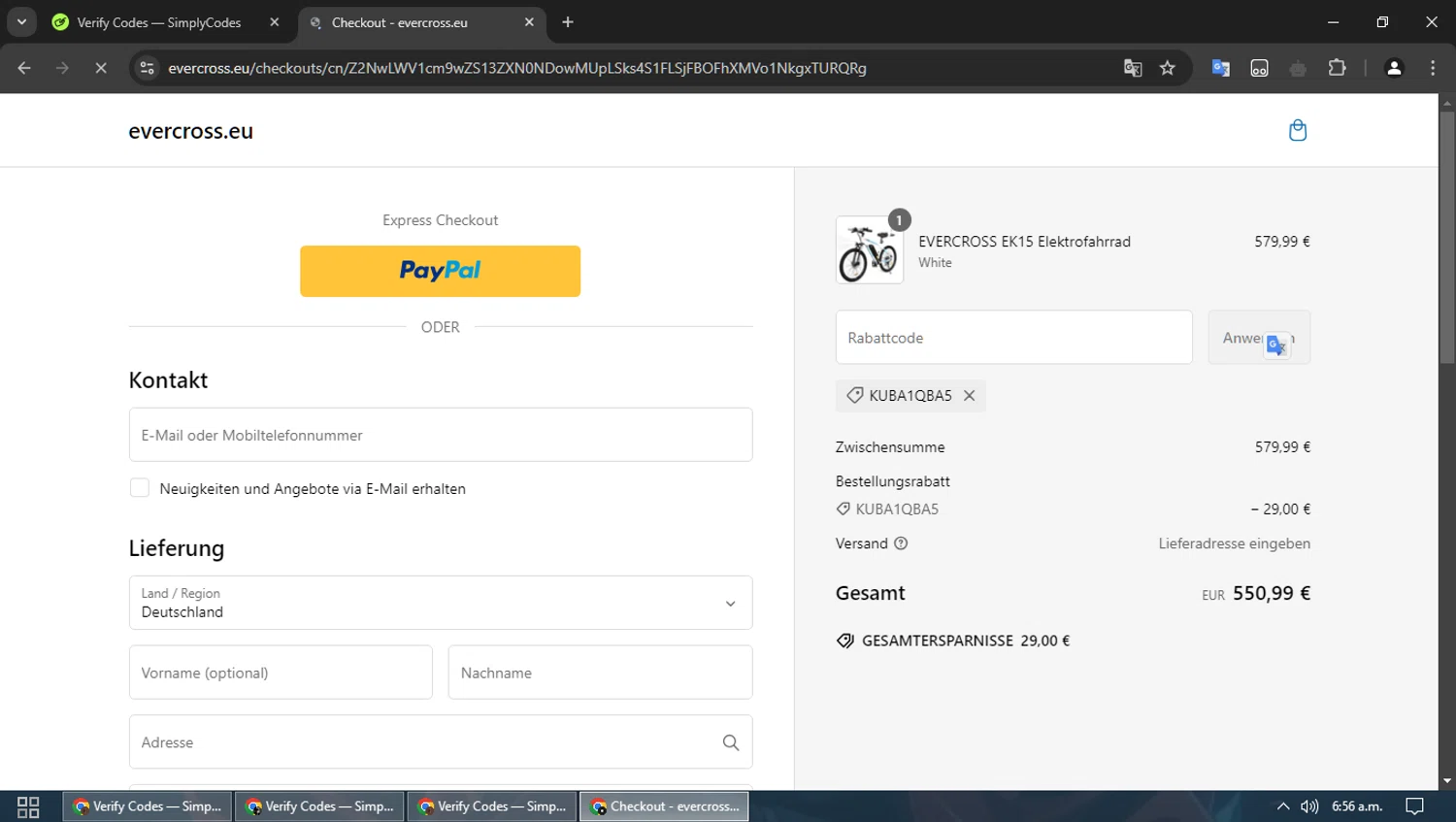The width and height of the screenshot is (1456, 822).
Task: Switch to first Verify Codes taskbar window
Action: click(148, 806)
